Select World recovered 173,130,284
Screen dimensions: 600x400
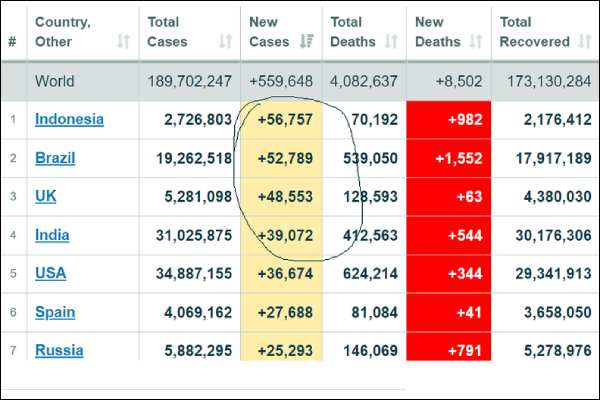(x=549, y=81)
